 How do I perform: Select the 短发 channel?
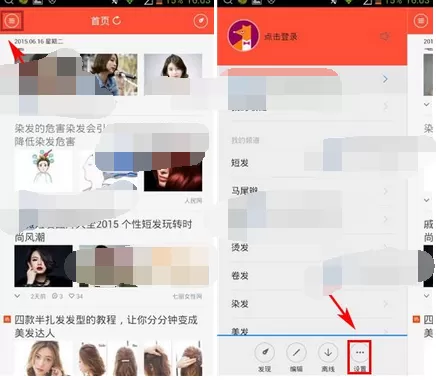tap(240, 163)
